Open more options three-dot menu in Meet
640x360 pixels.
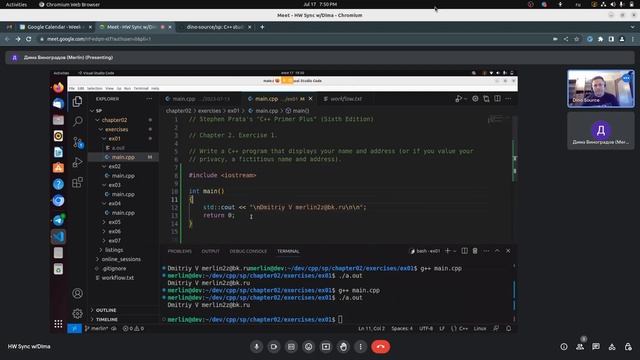point(360,347)
